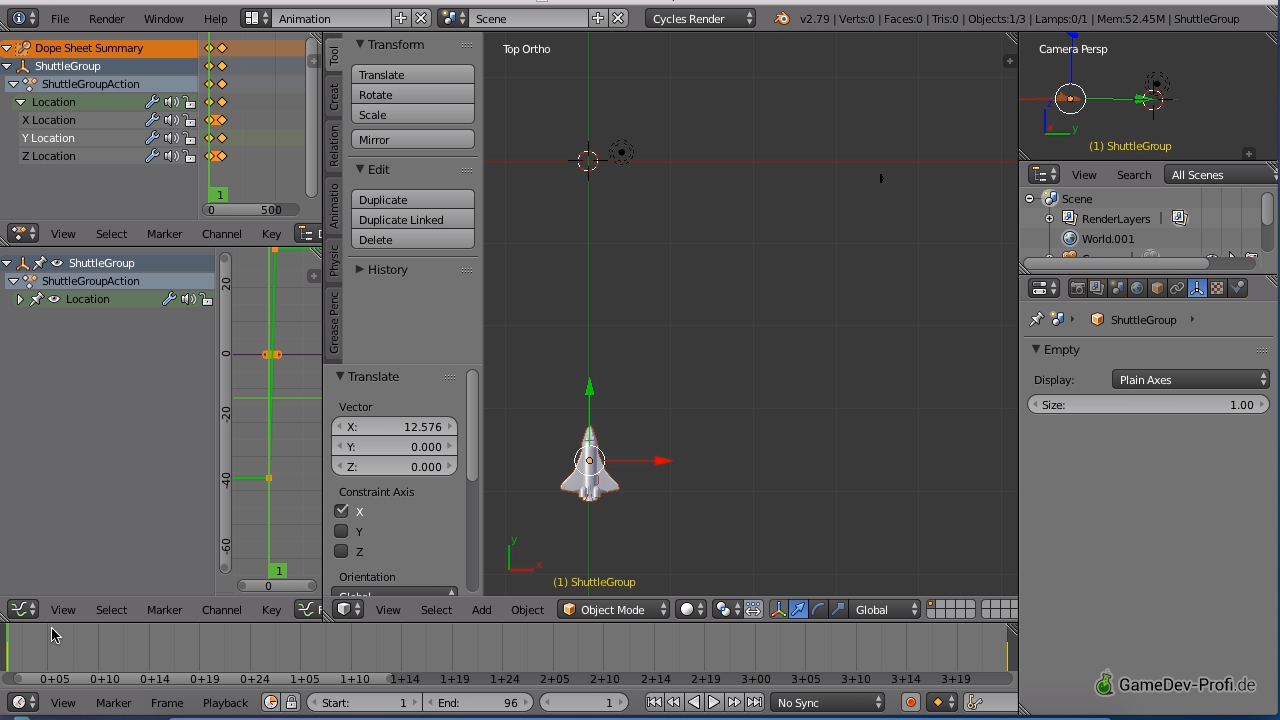Image resolution: width=1280 pixels, height=720 pixels.
Task: Jump to the last frame of playback
Action: [x=754, y=702]
